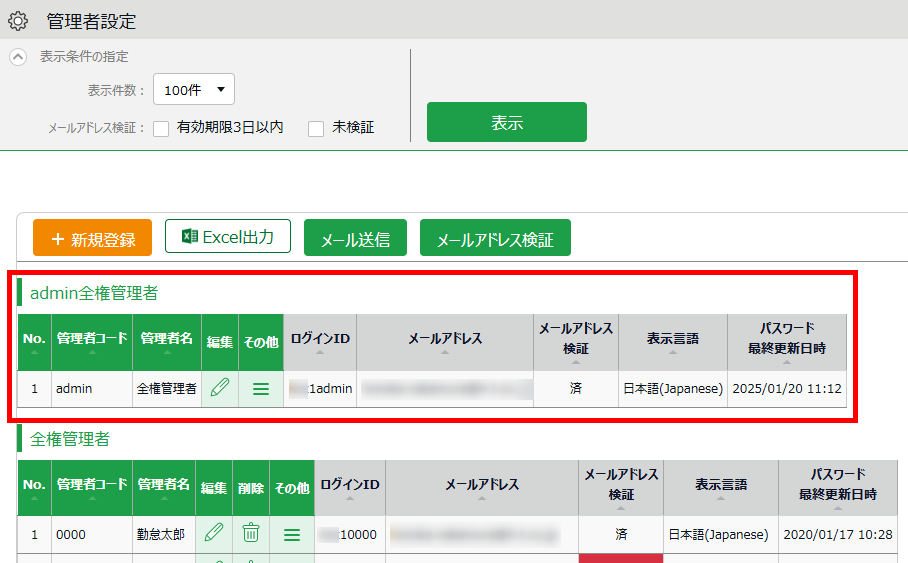908x563 pixels.
Task: Collapse the 表示条件の指定 section
Action: pyautogui.click(x=18, y=57)
